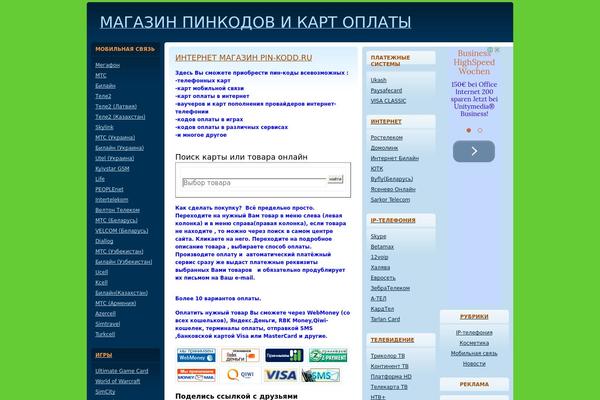Open the Ultimate Game Card link
The width and height of the screenshot is (600, 400).
pyautogui.click(x=122, y=371)
